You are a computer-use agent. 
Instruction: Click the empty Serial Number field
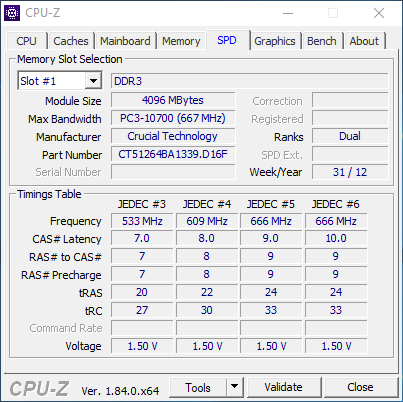click(173, 172)
